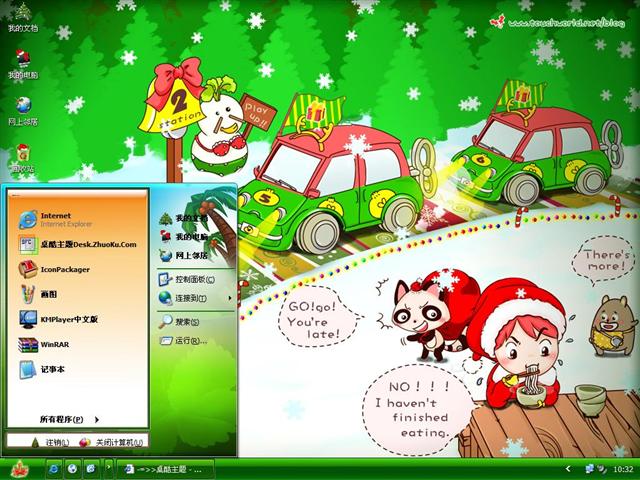Expand 连接到(T) submenu
Viewport: 640px width, 480px height.
[195, 298]
